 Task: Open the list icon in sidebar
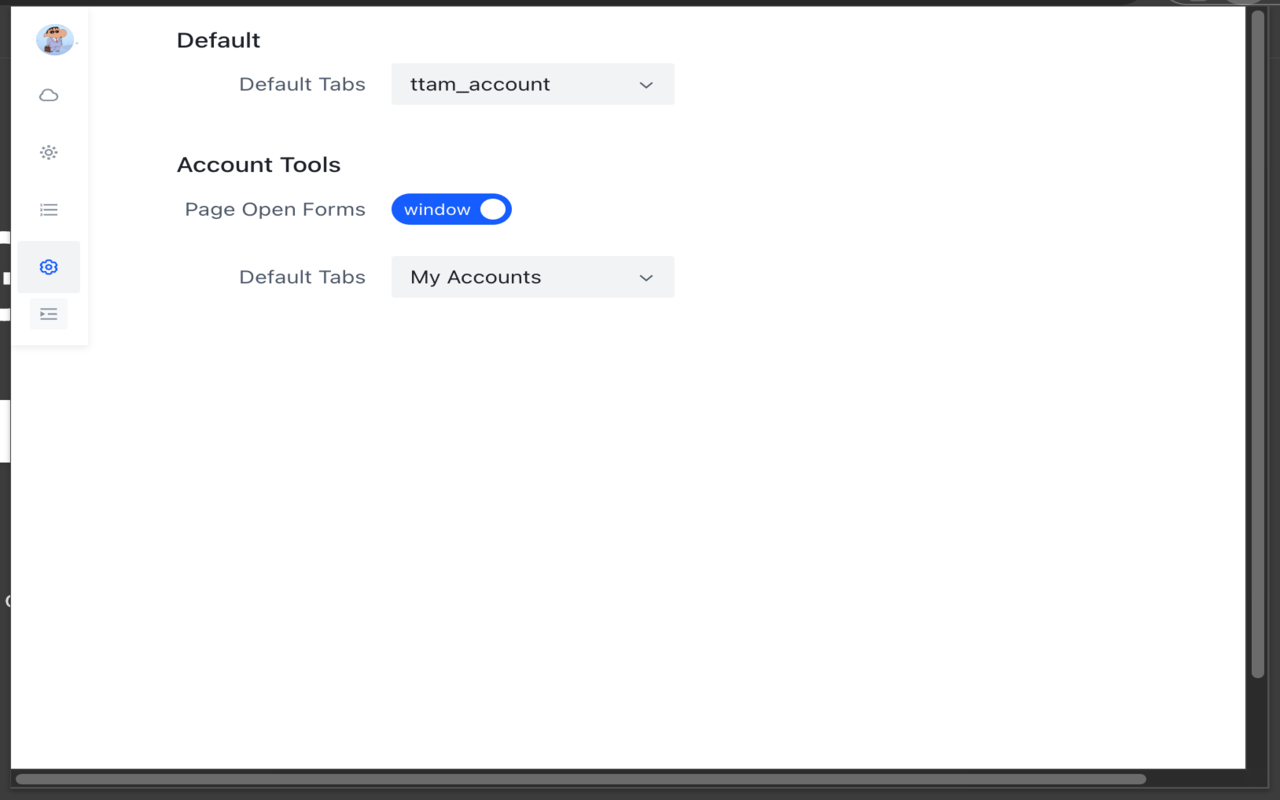pos(48,210)
